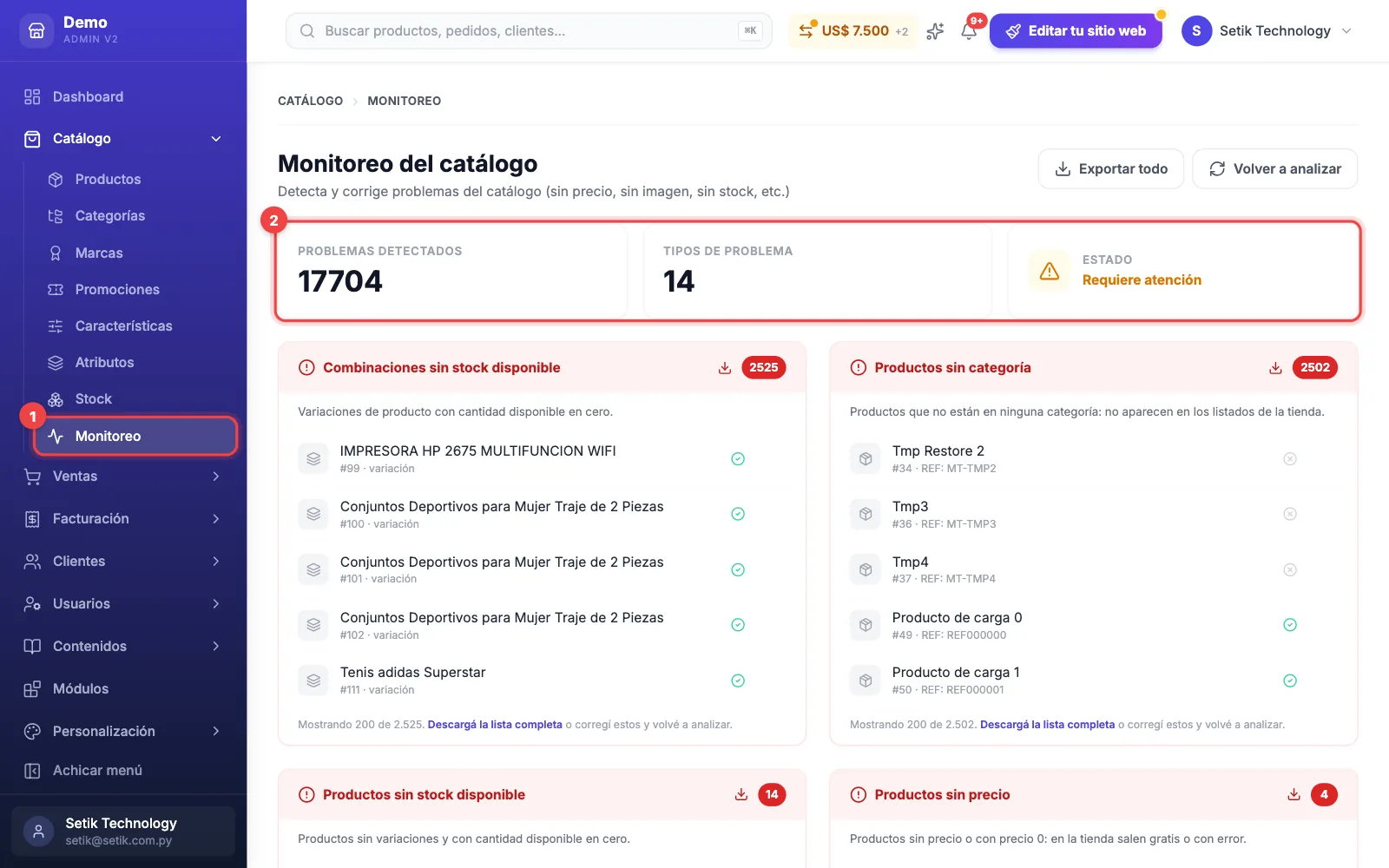Click Descargá la lista completa under Productos sin categoría

[1047, 725]
